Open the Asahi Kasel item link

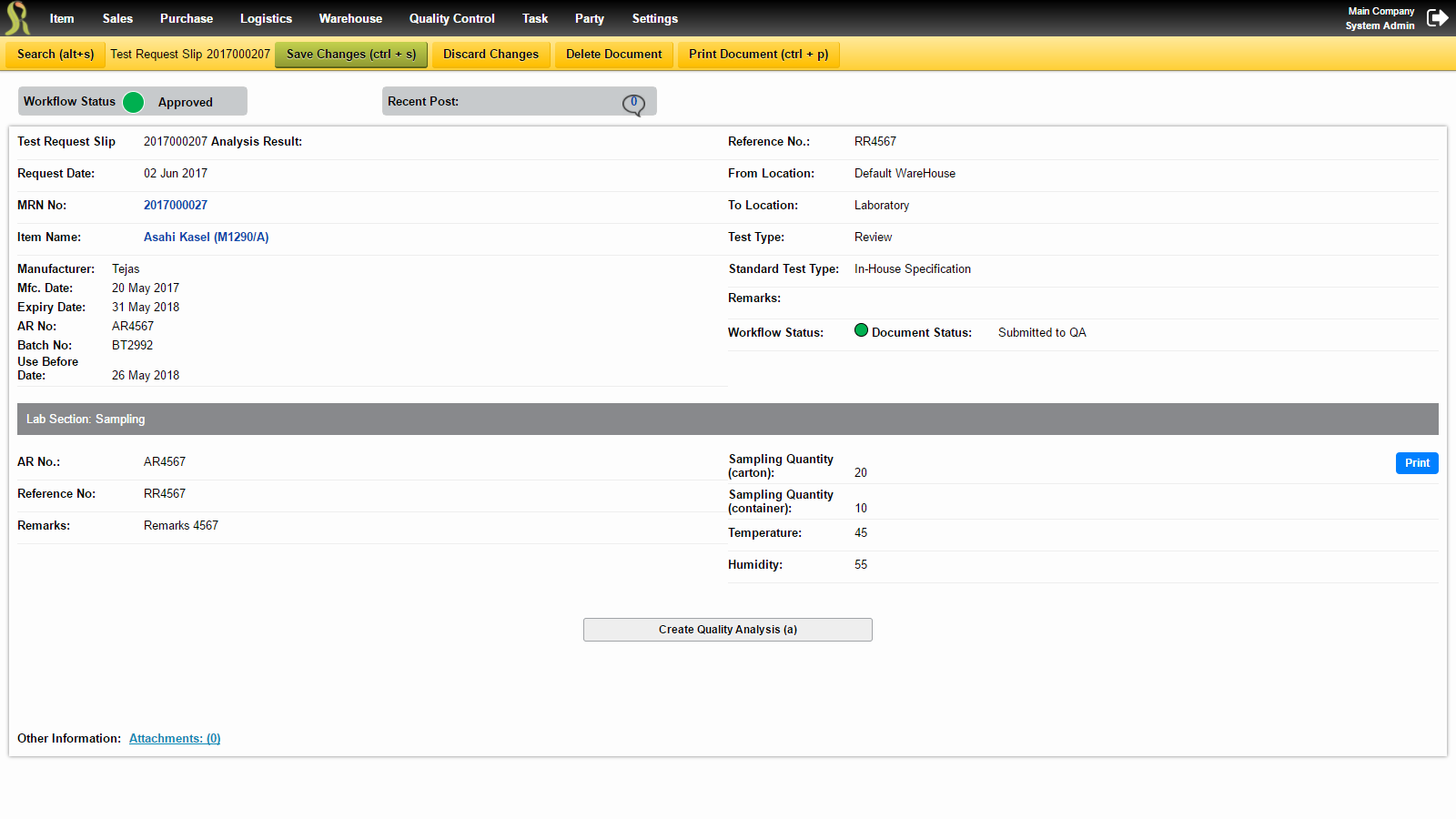206,237
